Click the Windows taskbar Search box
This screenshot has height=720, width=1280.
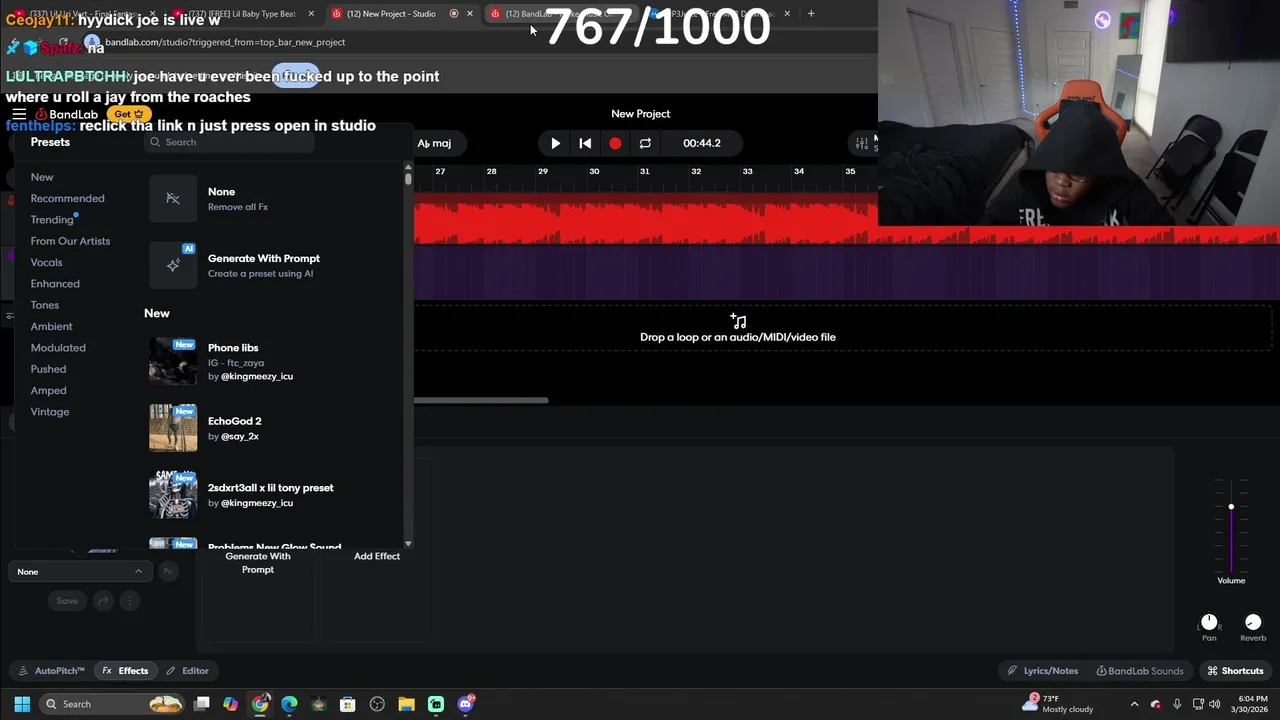click(x=112, y=704)
